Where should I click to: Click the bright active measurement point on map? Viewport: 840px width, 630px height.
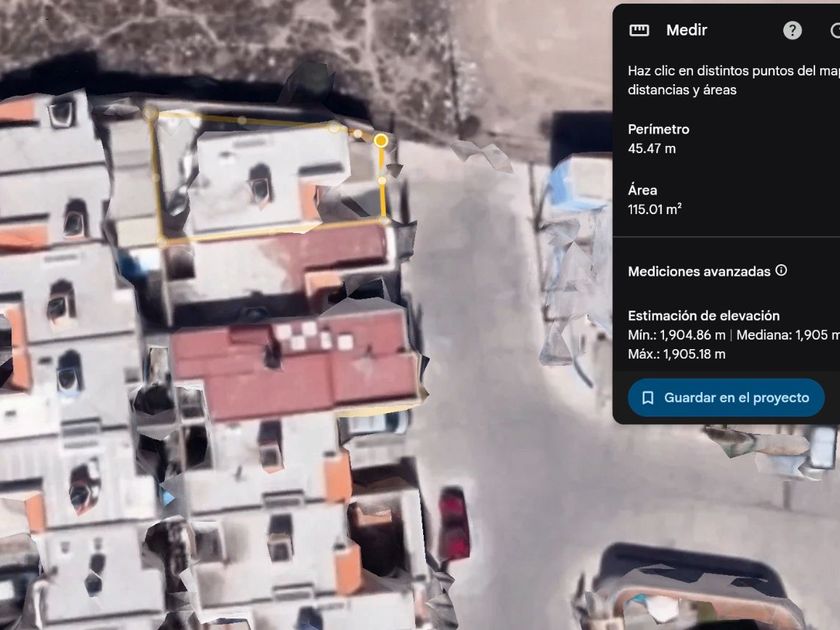tap(381, 140)
